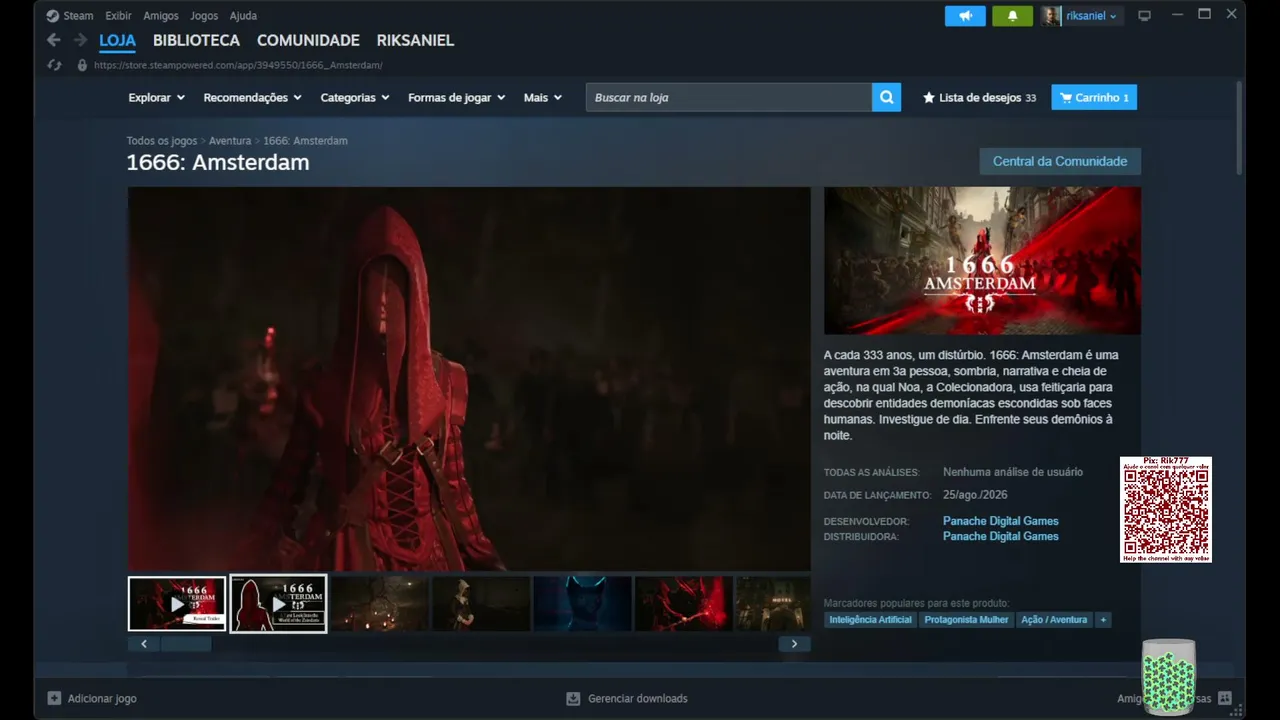Viewport: 1280px width, 720px height.
Task: Select the Ação / Aventura tag
Action: pyautogui.click(x=1054, y=620)
